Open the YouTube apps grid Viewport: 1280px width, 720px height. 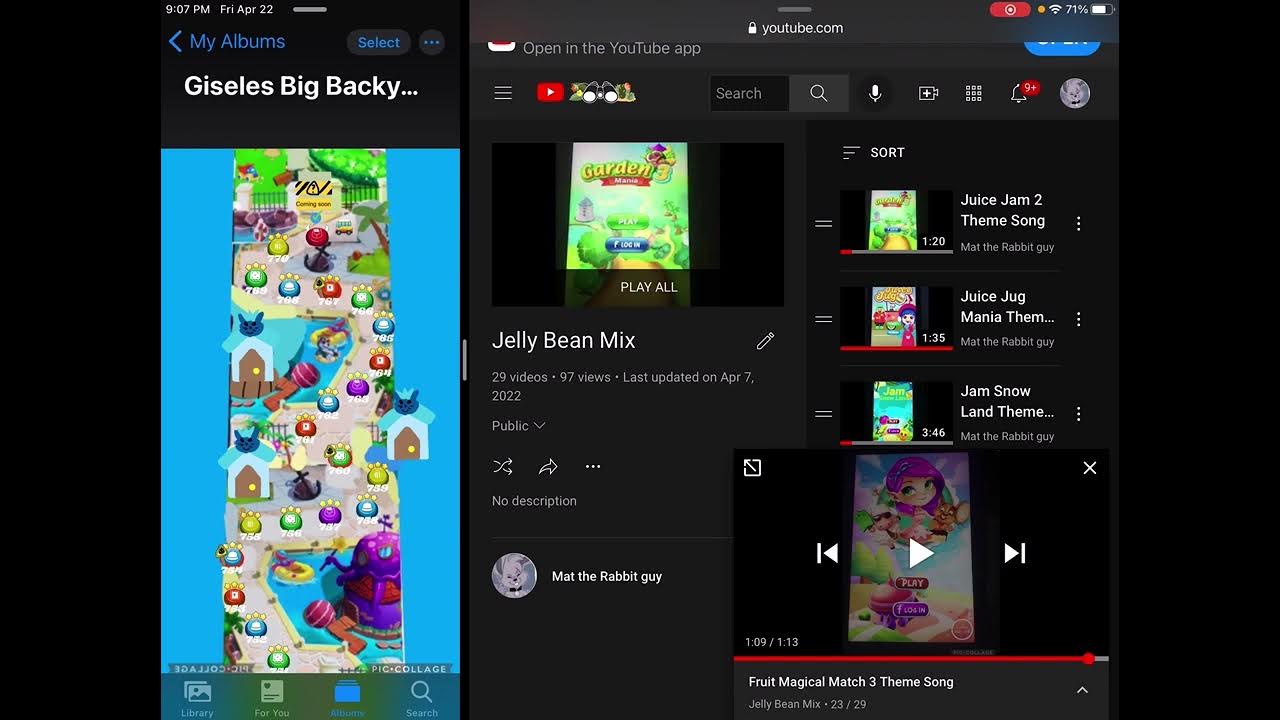click(x=973, y=93)
